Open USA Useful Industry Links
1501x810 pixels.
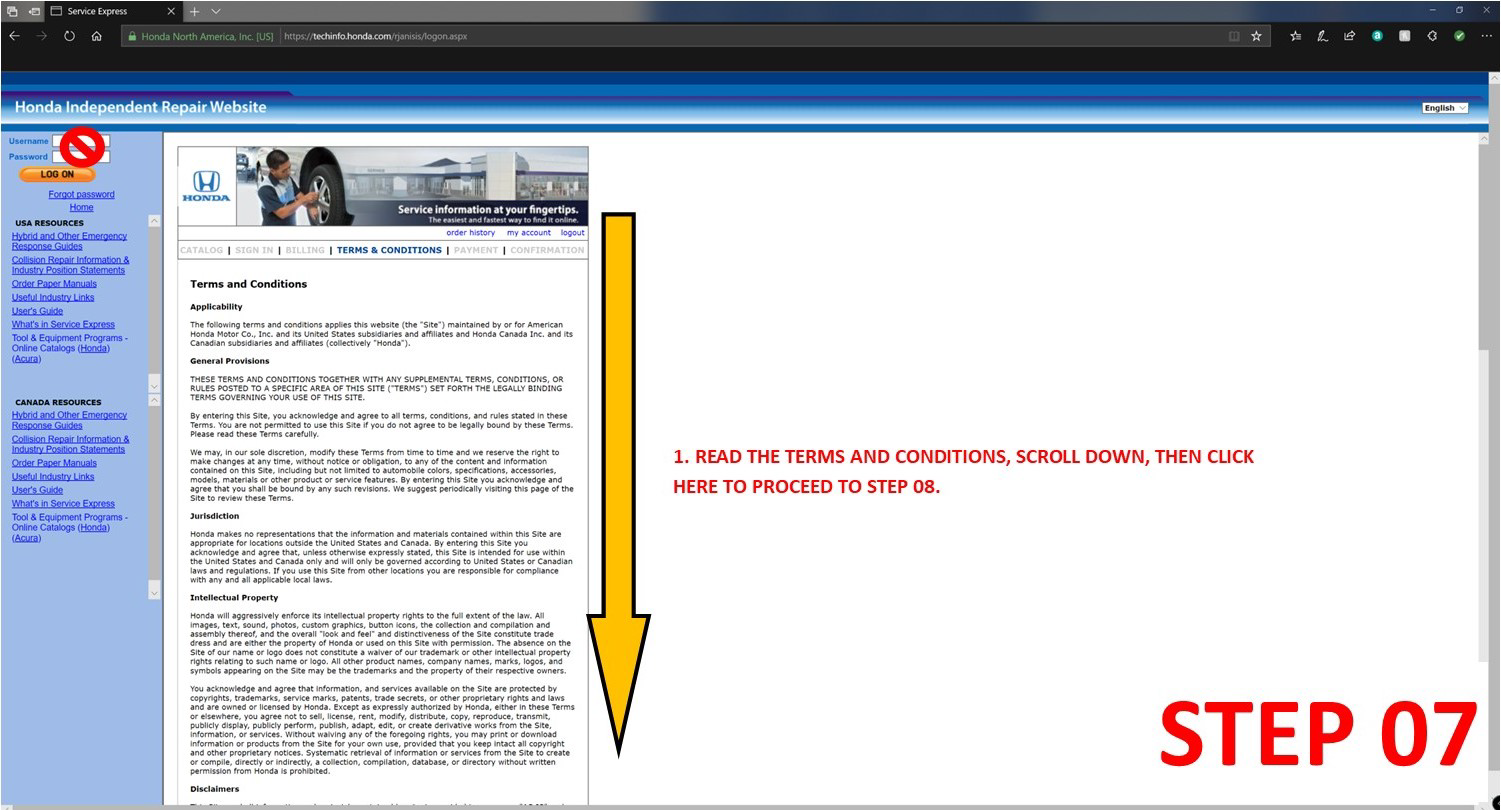[x=53, y=297]
